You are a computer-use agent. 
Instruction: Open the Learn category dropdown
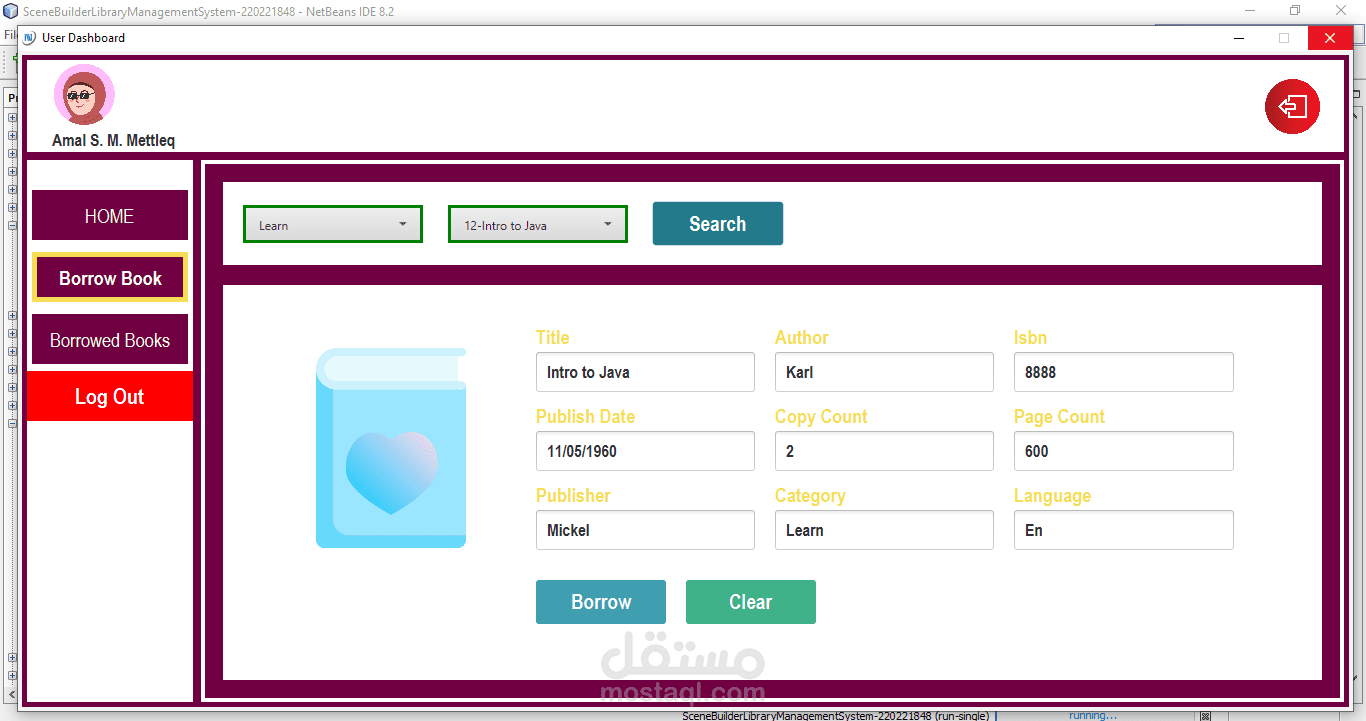332,224
